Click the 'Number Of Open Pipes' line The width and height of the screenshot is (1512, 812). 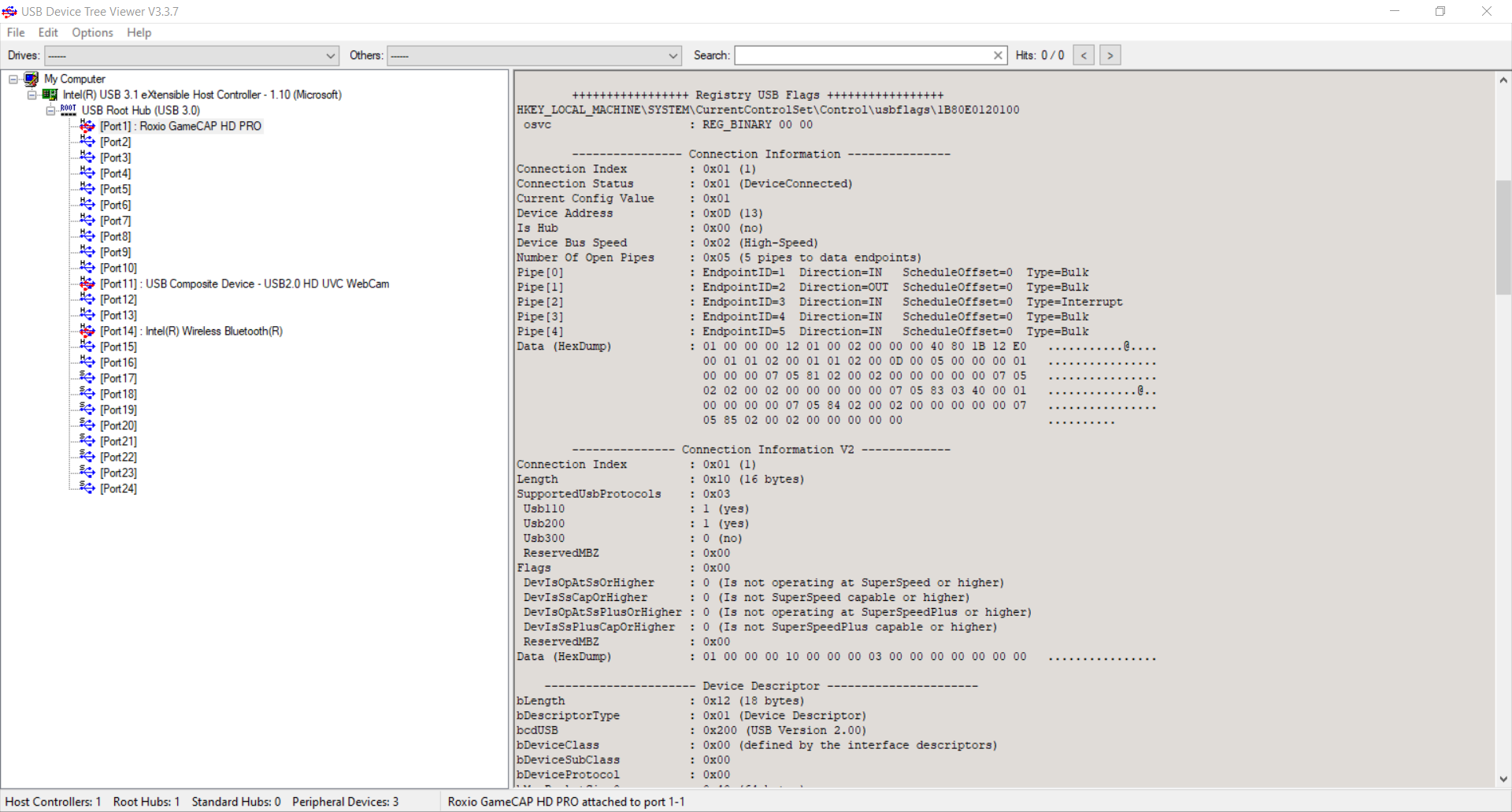click(x=719, y=258)
